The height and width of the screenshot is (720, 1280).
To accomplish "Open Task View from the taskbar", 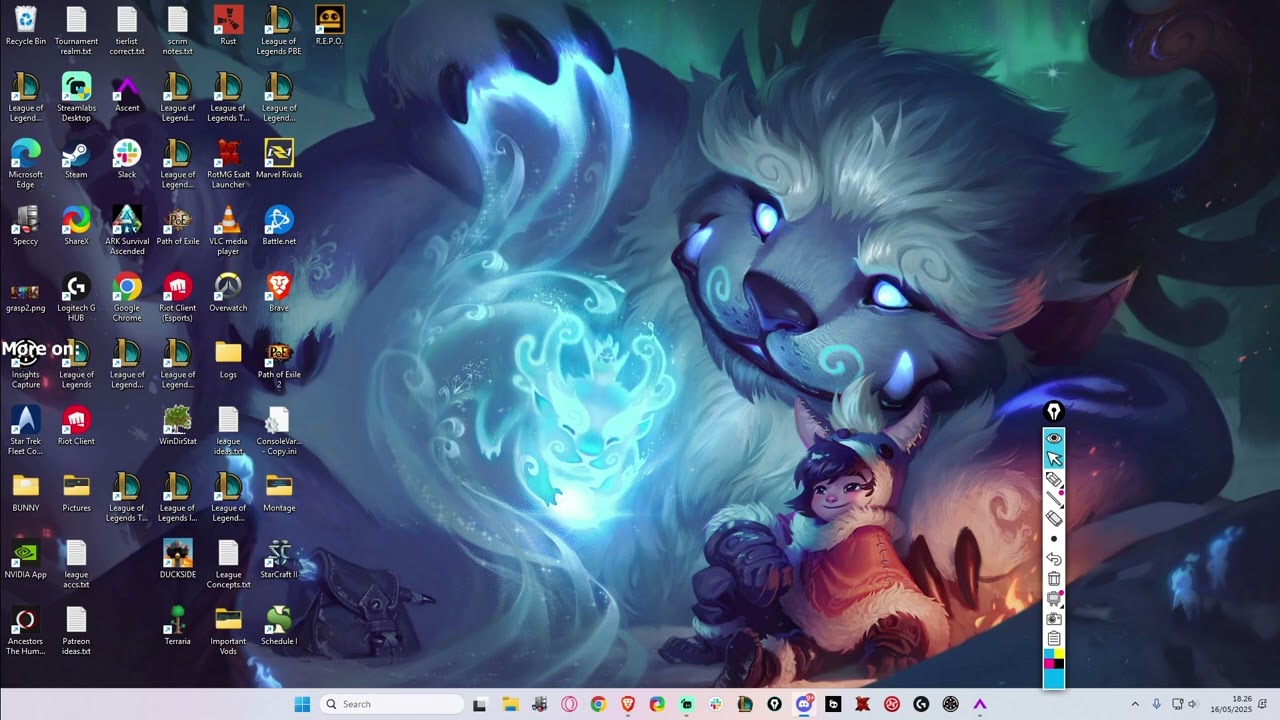I will [480, 704].
